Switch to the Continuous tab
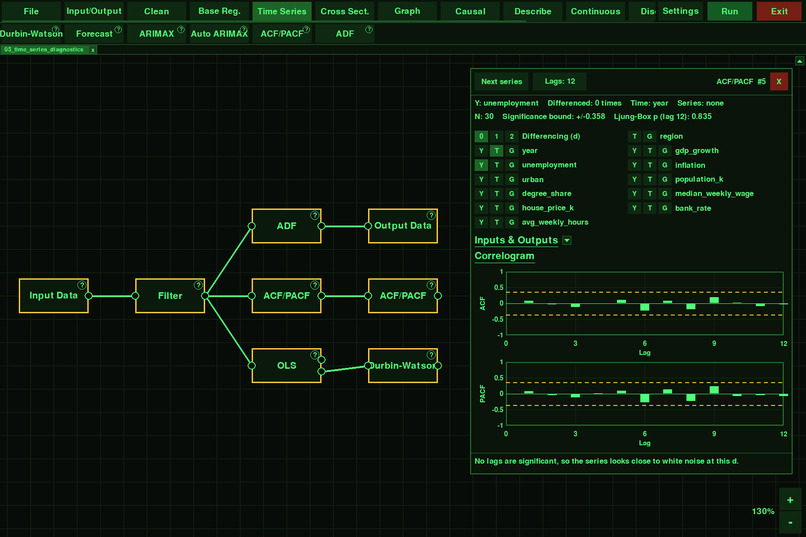The height and width of the screenshot is (537, 806). (x=595, y=11)
